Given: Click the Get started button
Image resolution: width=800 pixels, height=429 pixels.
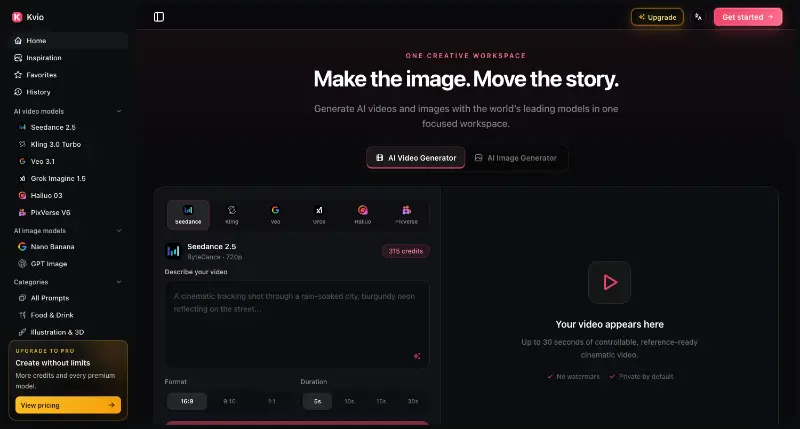Looking at the screenshot, I should click(x=747, y=17).
